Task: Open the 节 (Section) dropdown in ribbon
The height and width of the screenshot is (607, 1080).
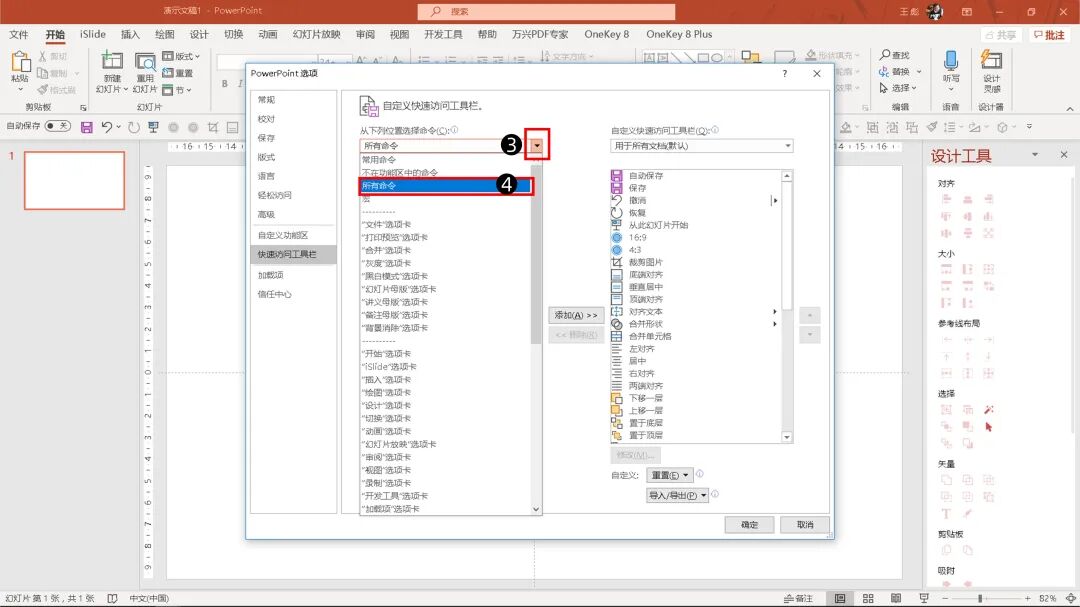Action: pos(177,90)
